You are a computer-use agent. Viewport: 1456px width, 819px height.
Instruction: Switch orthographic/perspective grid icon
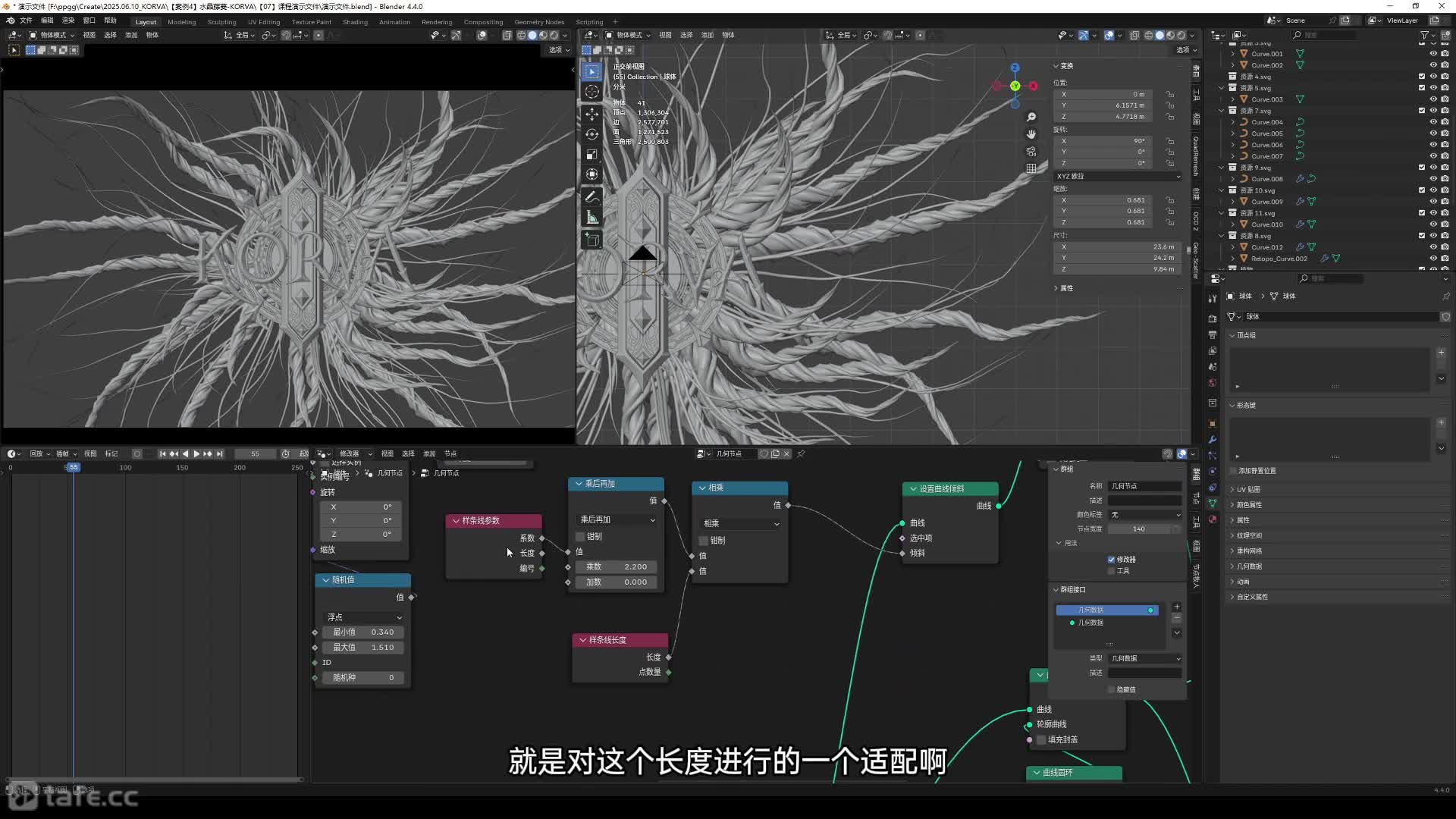point(1031,168)
